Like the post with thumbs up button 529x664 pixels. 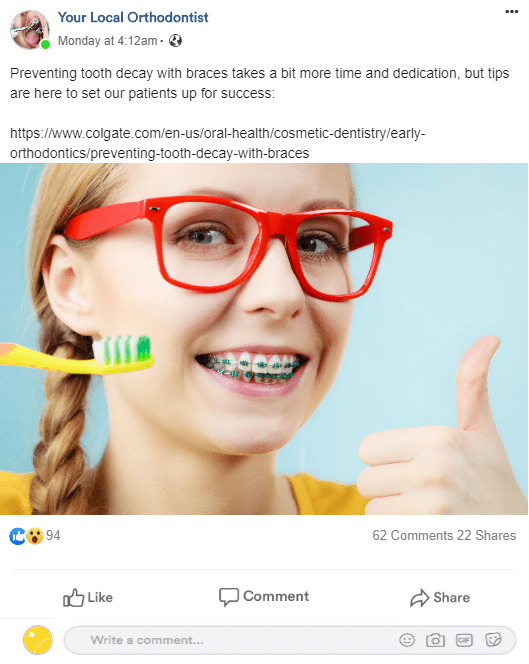(x=88, y=598)
